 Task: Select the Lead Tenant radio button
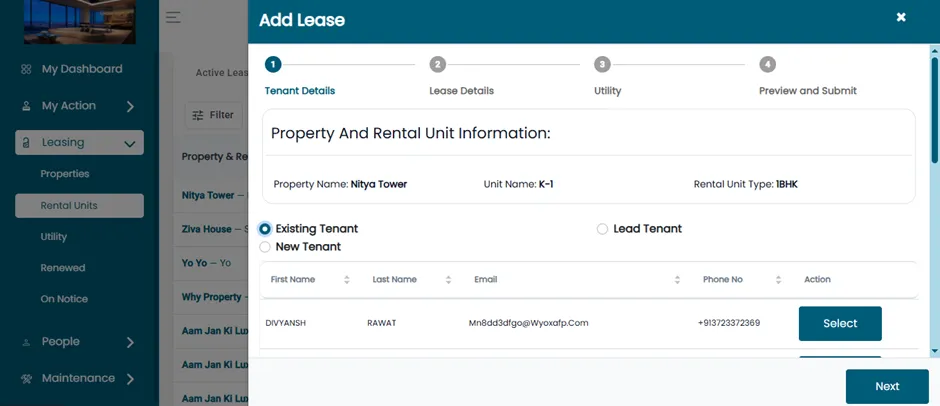tap(602, 228)
